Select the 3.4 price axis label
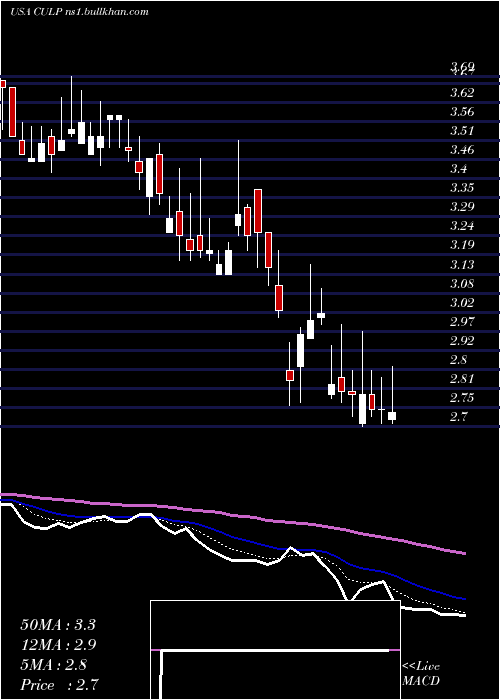Screen dimensions: 500x700 click(459, 169)
